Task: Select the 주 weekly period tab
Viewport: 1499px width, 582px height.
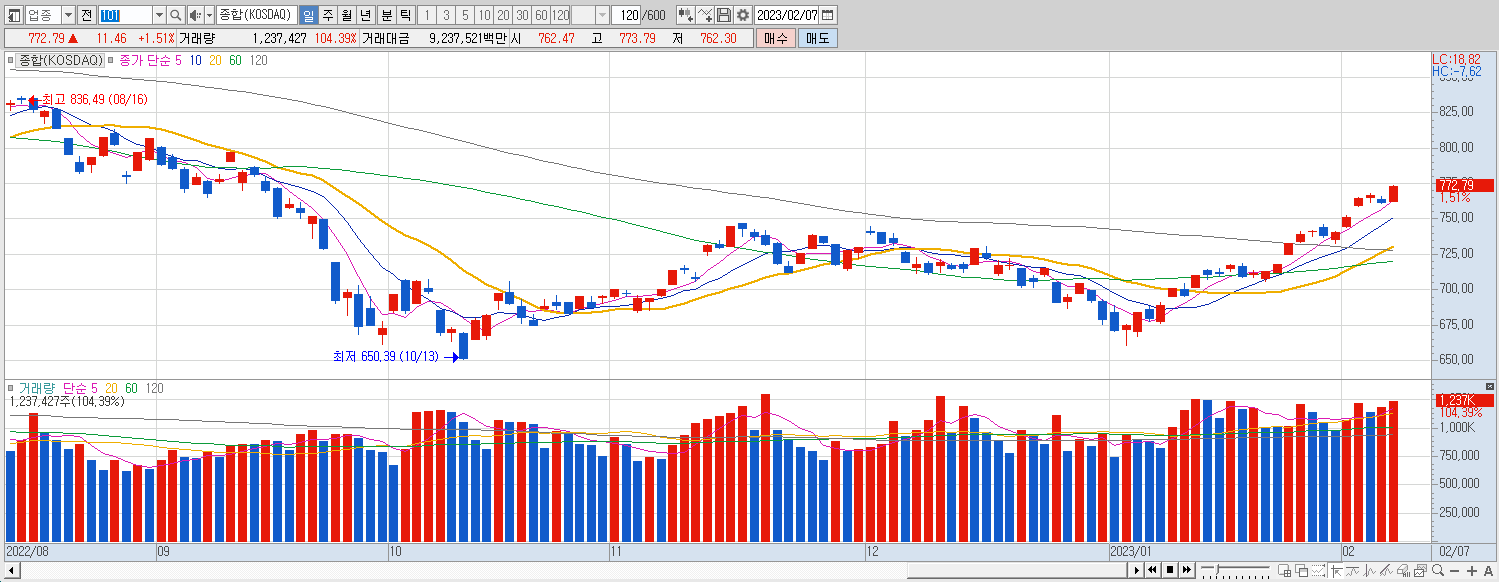Action: pyautogui.click(x=328, y=15)
